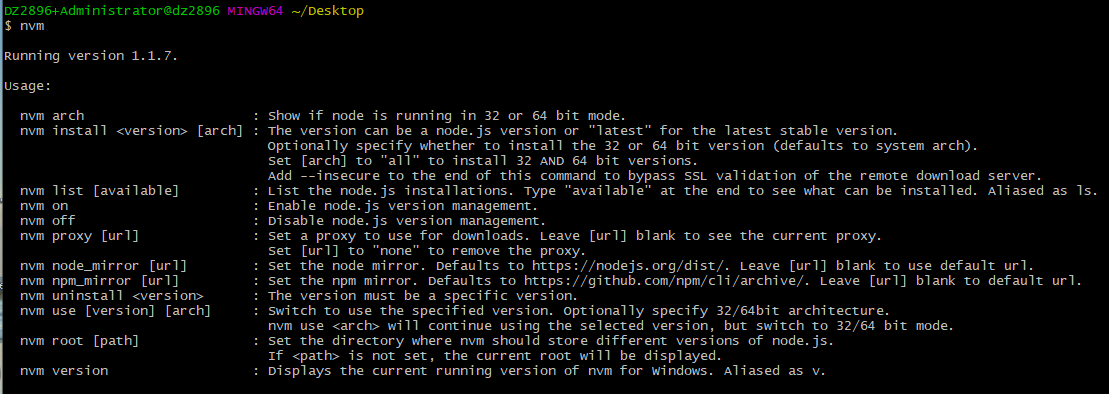
Task: Click the "nvm node_mirror [url]" command text
Action: [x=103, y=266]
